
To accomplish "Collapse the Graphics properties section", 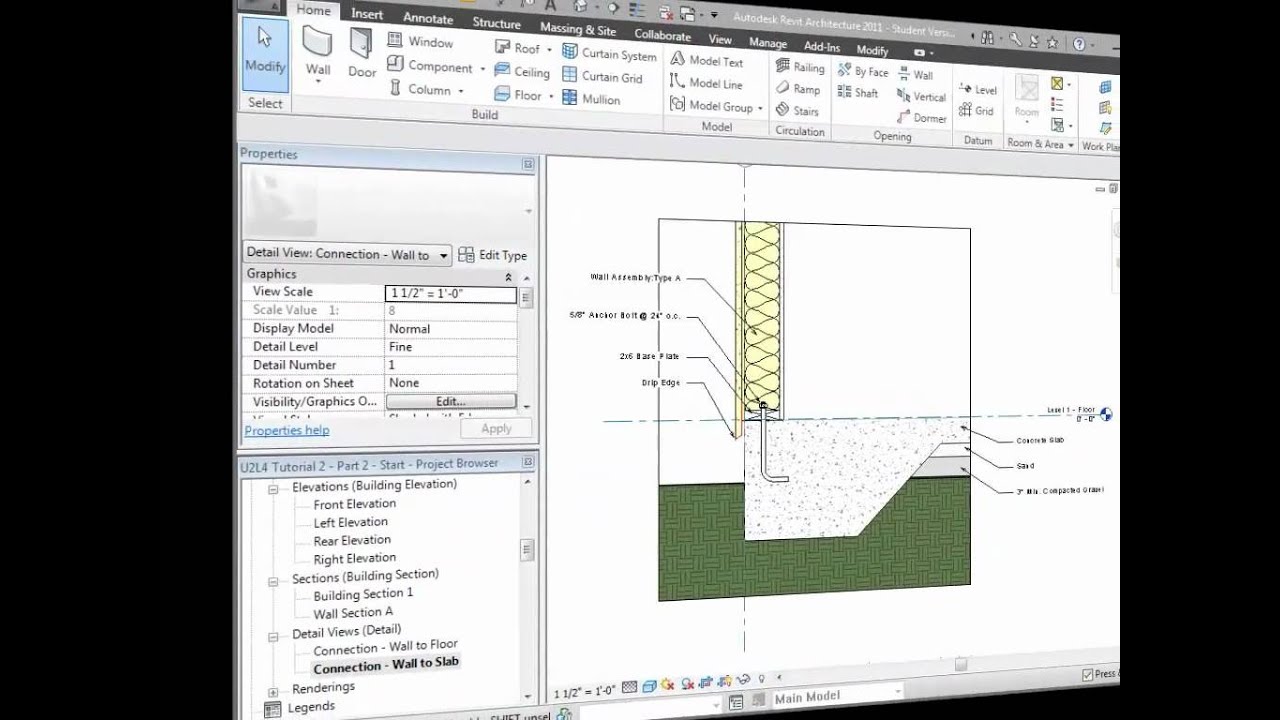I will click(509, 277).
